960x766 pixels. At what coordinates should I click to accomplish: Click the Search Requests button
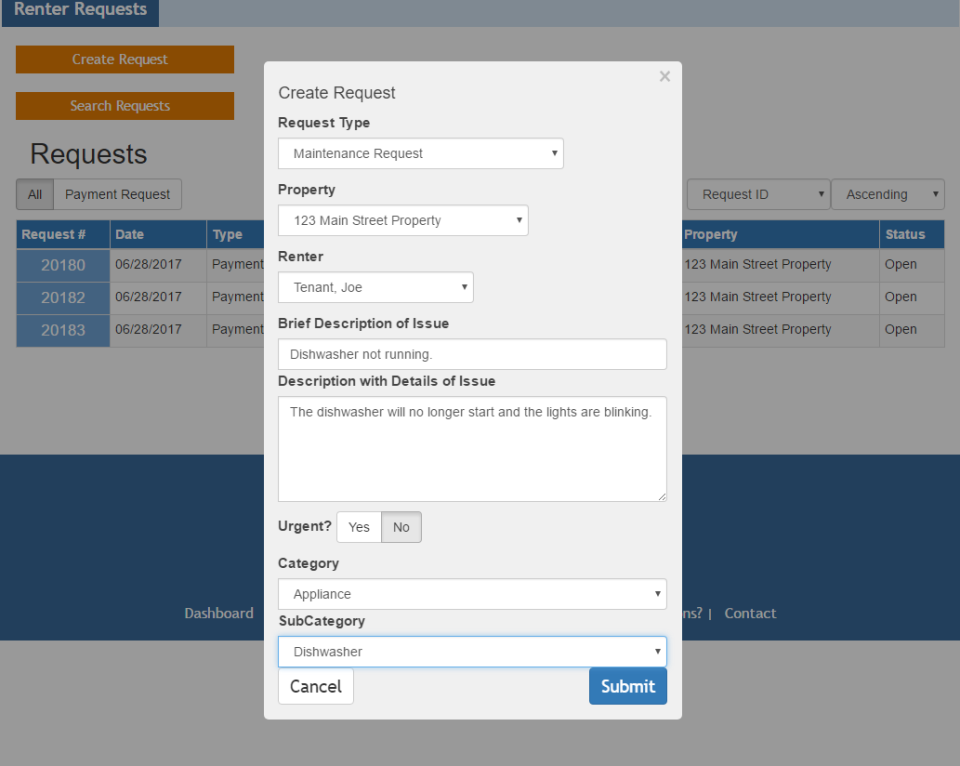[x=125, y=106]
